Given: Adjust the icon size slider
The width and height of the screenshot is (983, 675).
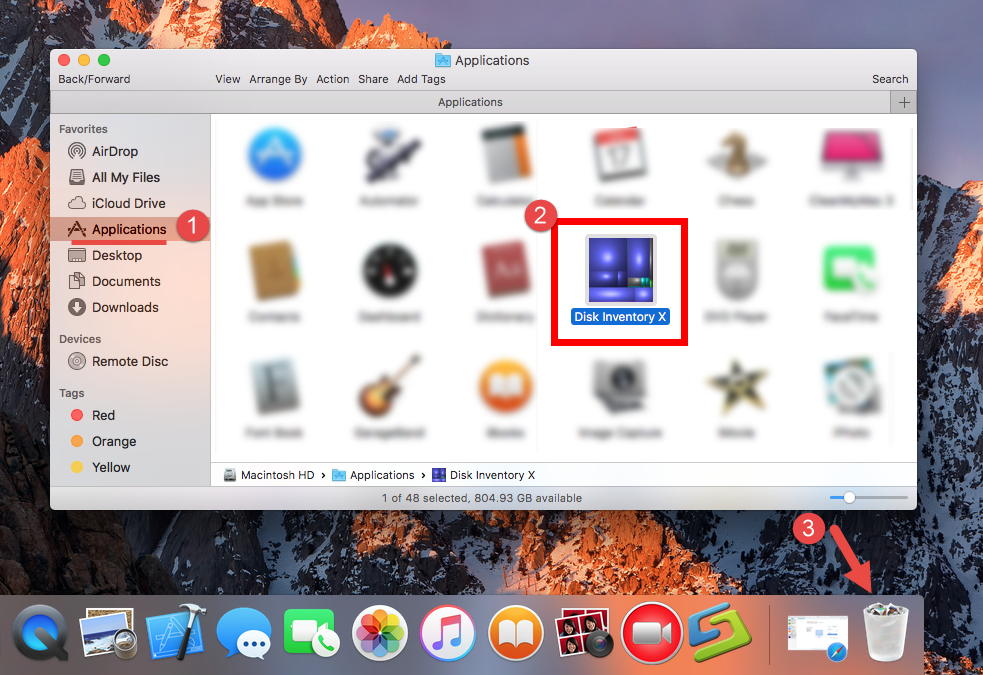Looking at the screenshot, I should pos(848,496).
